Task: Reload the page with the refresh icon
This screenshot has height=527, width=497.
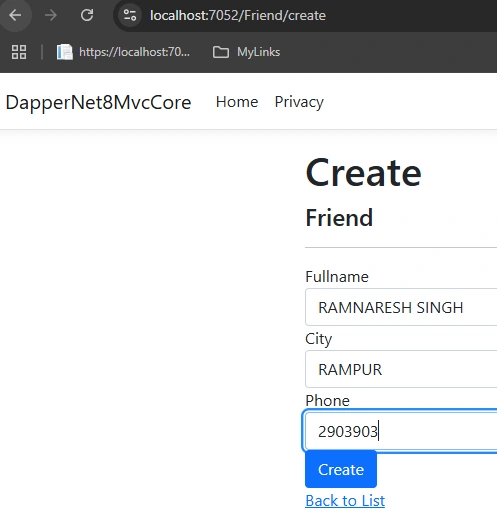Action: pyautogui.click(x=87, y=15)
